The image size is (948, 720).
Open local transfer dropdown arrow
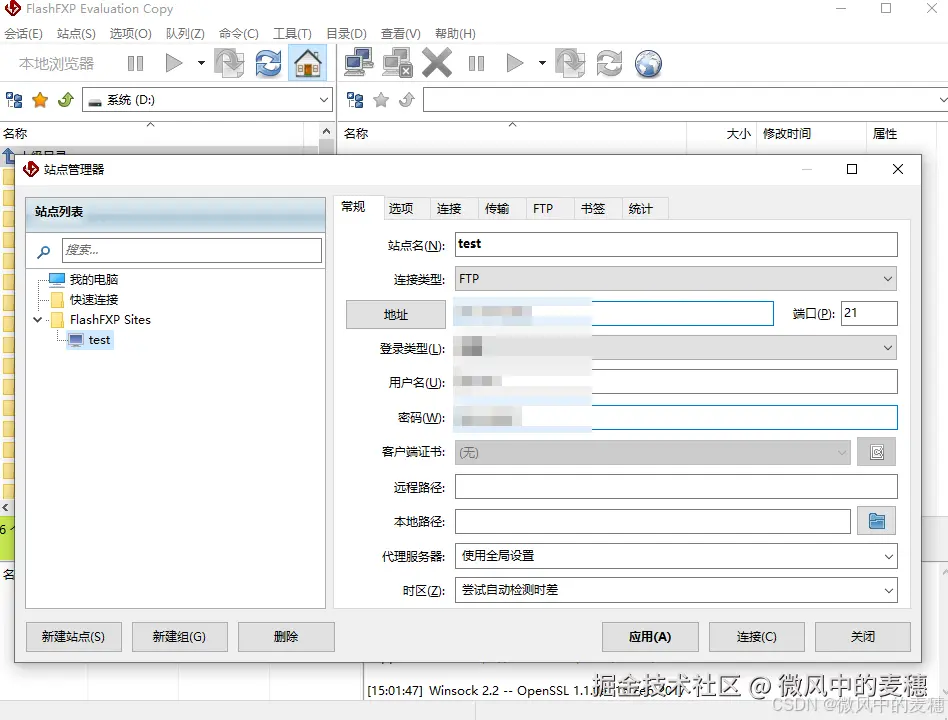201,63
